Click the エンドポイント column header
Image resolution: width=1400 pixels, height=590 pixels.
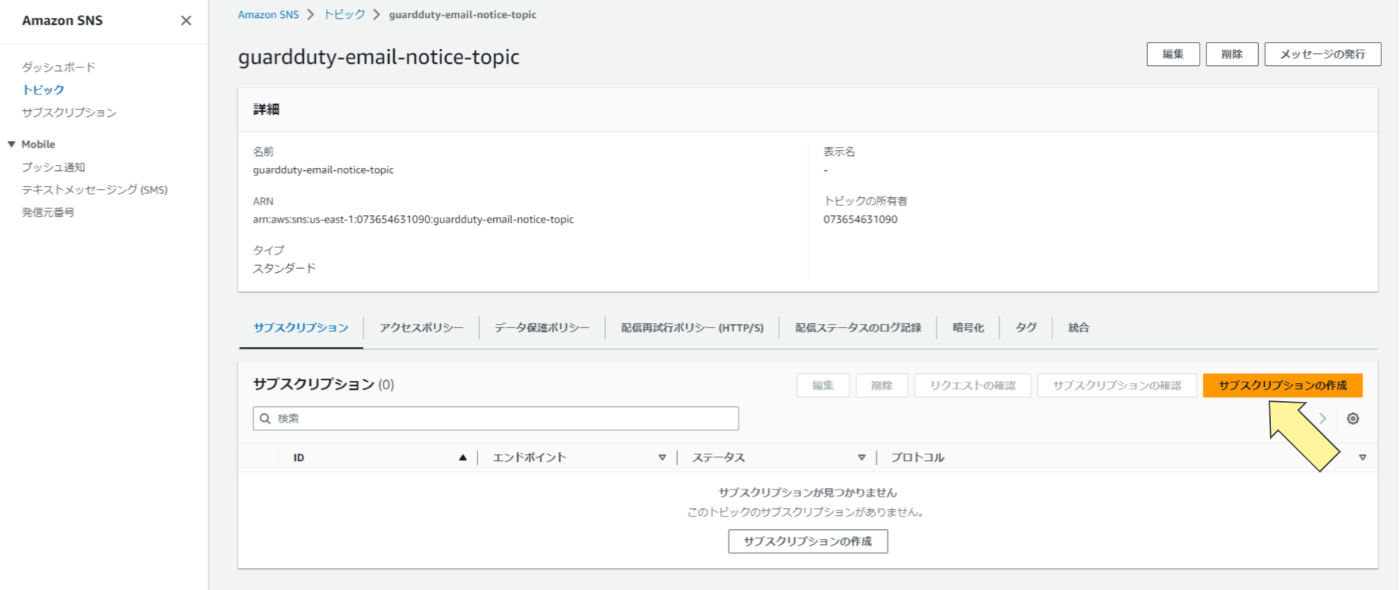(x=530, y=458)
